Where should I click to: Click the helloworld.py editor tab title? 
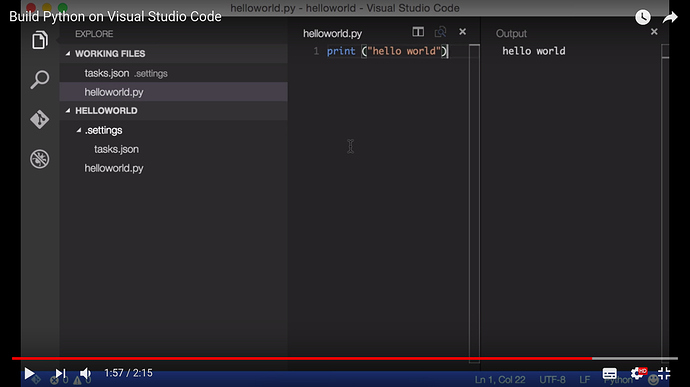pos(332,33)
